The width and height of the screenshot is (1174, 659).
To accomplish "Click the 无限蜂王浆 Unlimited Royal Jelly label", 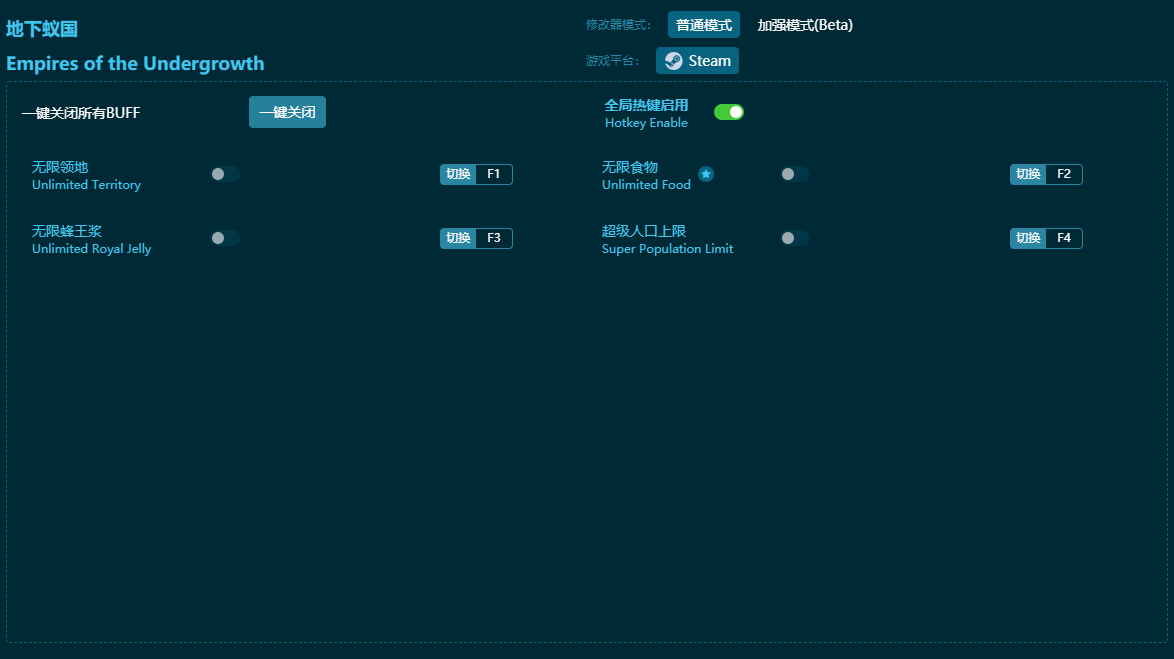I will tap(91, 239).
